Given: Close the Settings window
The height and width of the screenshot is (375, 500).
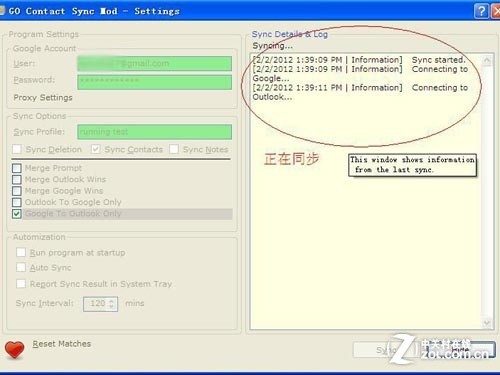Looking at the screenshot, I should (x=496, y=11).
